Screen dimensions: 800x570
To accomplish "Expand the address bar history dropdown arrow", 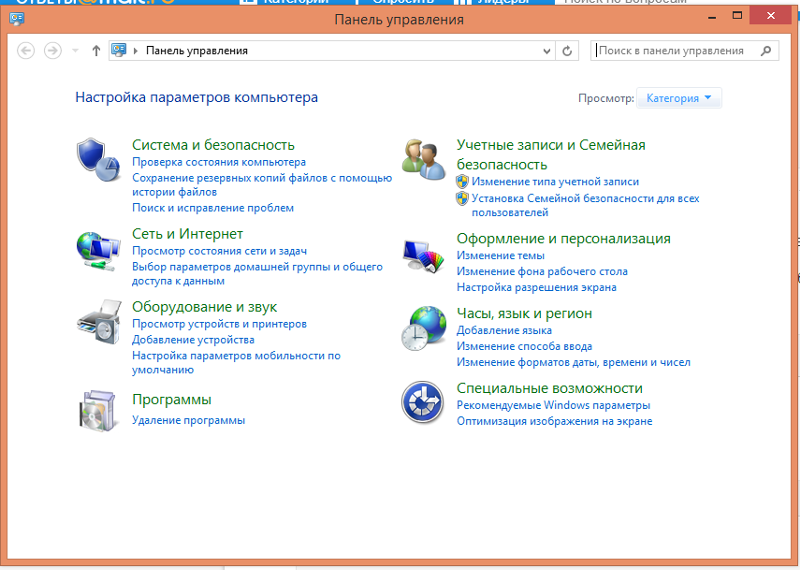I will pos(546,50).
